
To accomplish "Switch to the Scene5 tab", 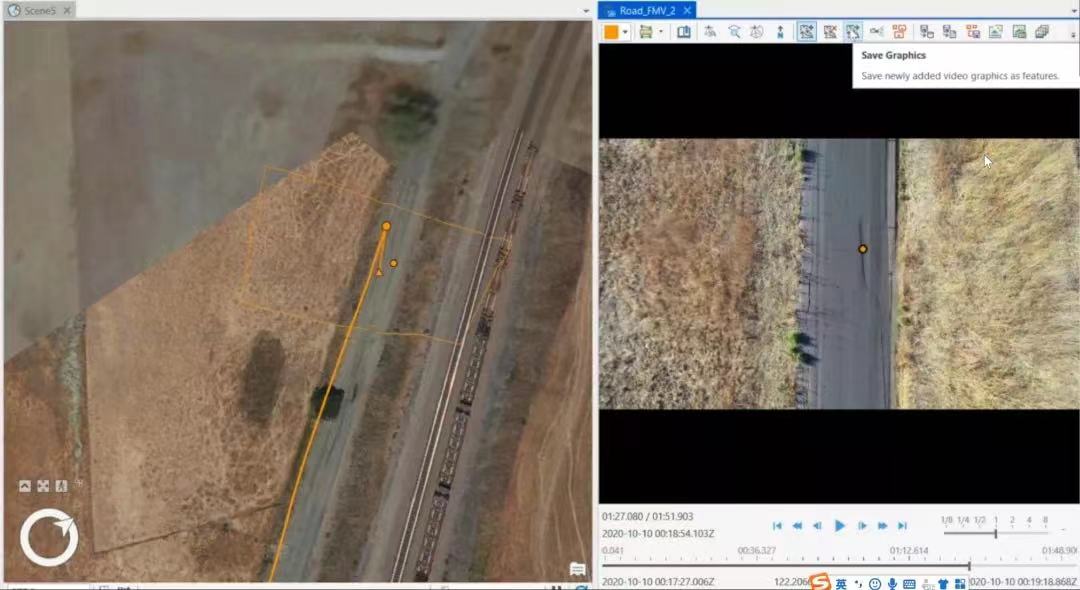I will pos(40,10).
